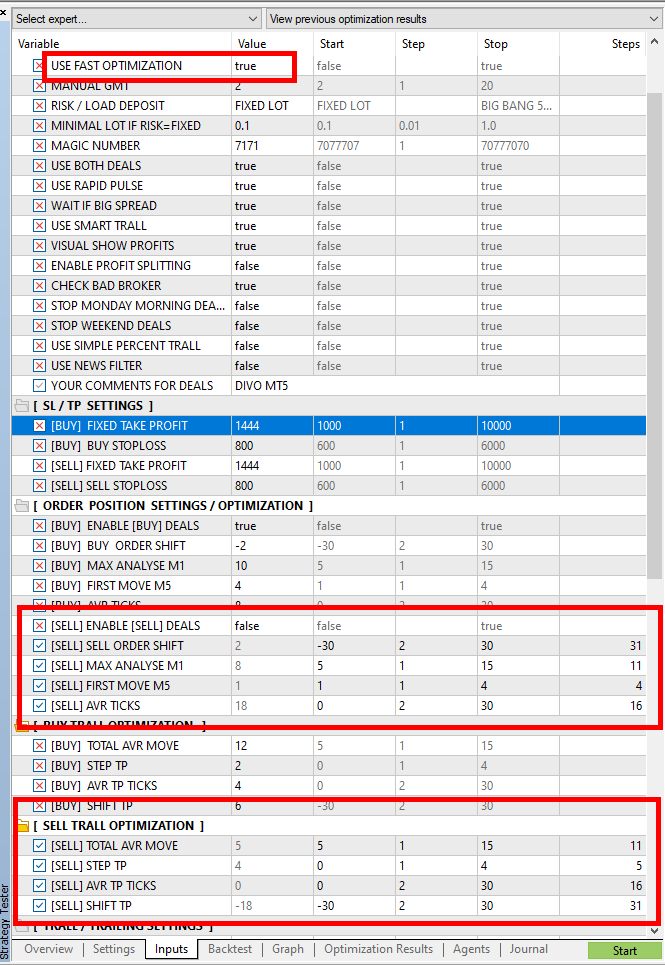This screenshot has height=965, width=665.
Task: Click the green Start button
Action: [624, 950]
